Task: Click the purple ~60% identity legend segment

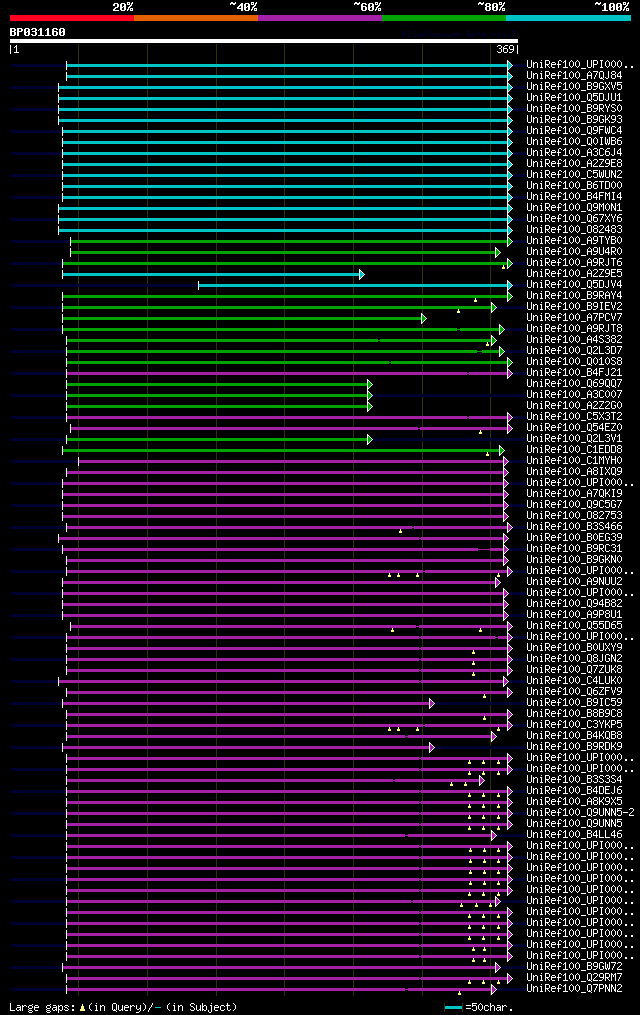Action: (320, 18)
